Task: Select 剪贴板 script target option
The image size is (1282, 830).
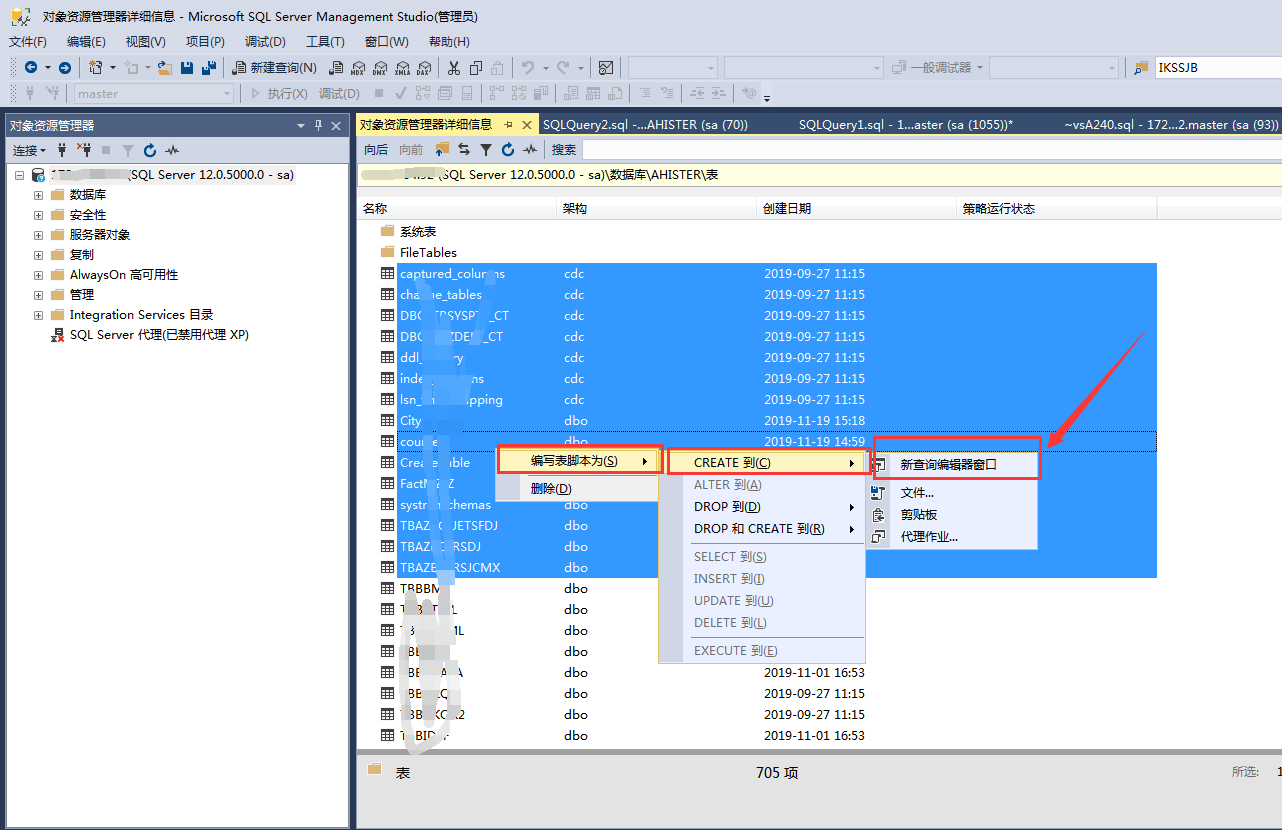Action: [x=952, y=514]
